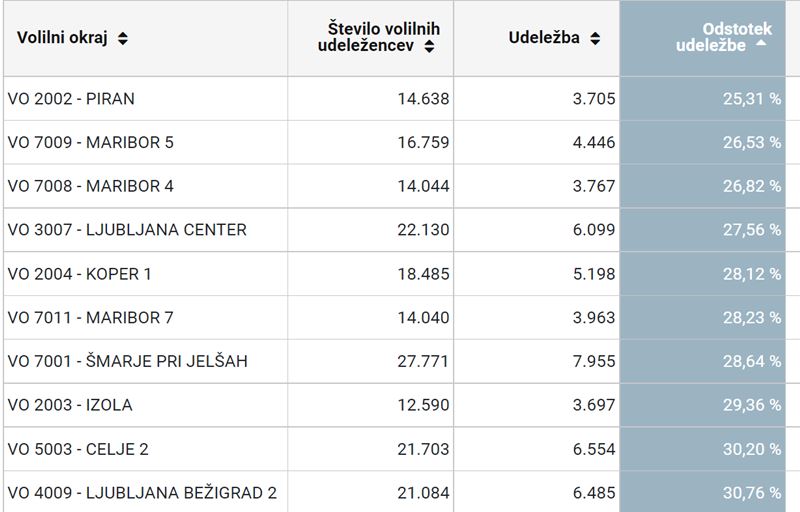The width and height of the screenshot is (800, 512).
Task: Click the 25,31 % turnout cell
Action: coord(751,99)
